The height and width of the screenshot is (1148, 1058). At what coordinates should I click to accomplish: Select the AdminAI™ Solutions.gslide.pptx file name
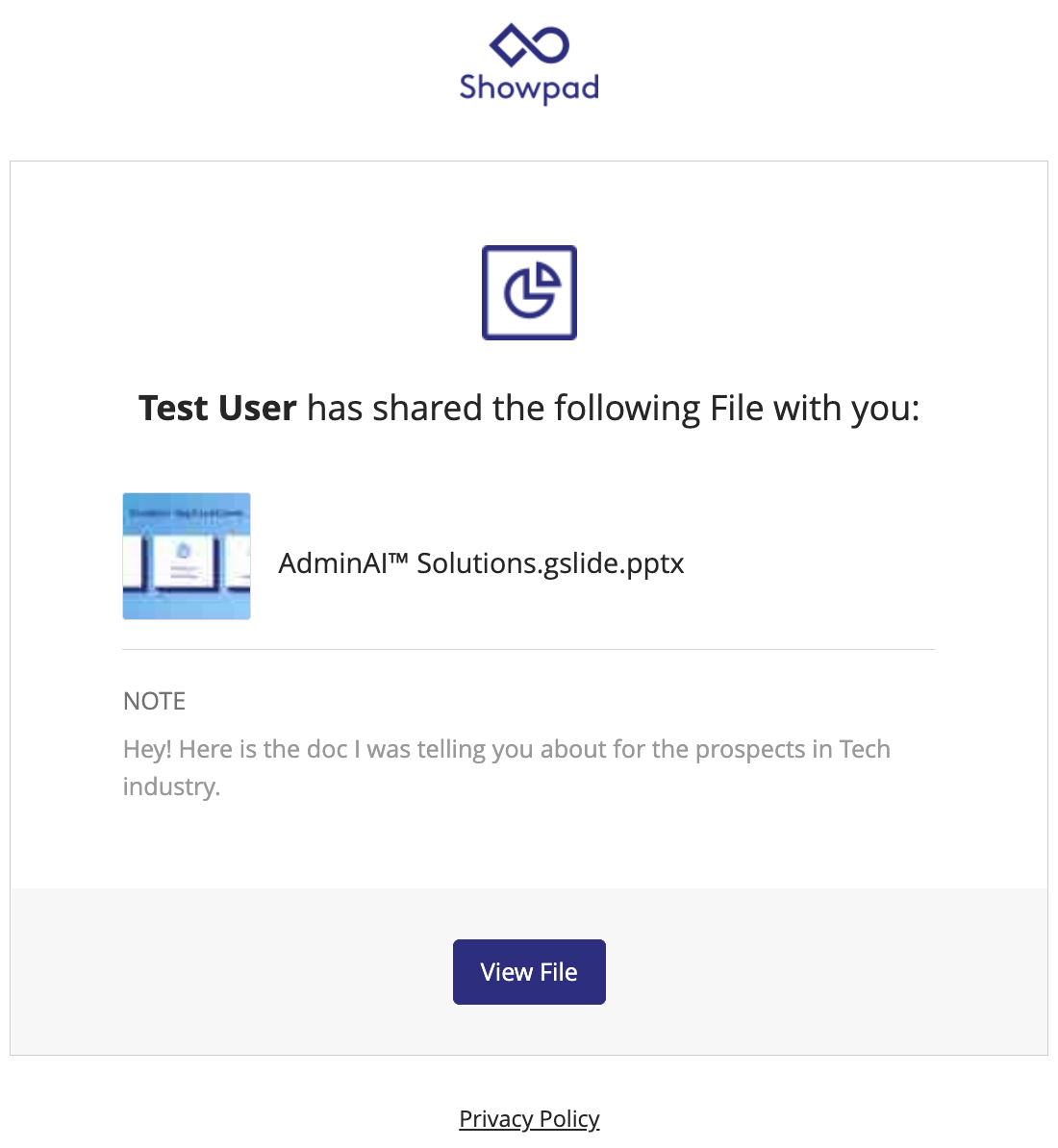pos(481,562)
